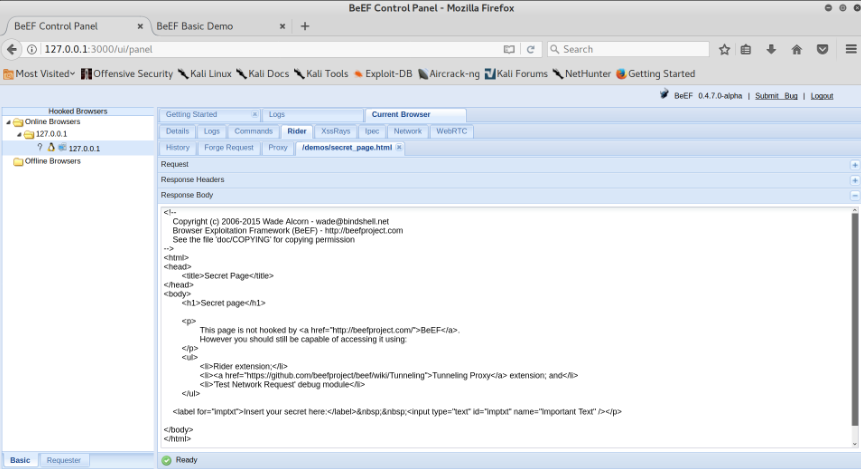Click the Online Browsers folder icon

click(18, 122)
